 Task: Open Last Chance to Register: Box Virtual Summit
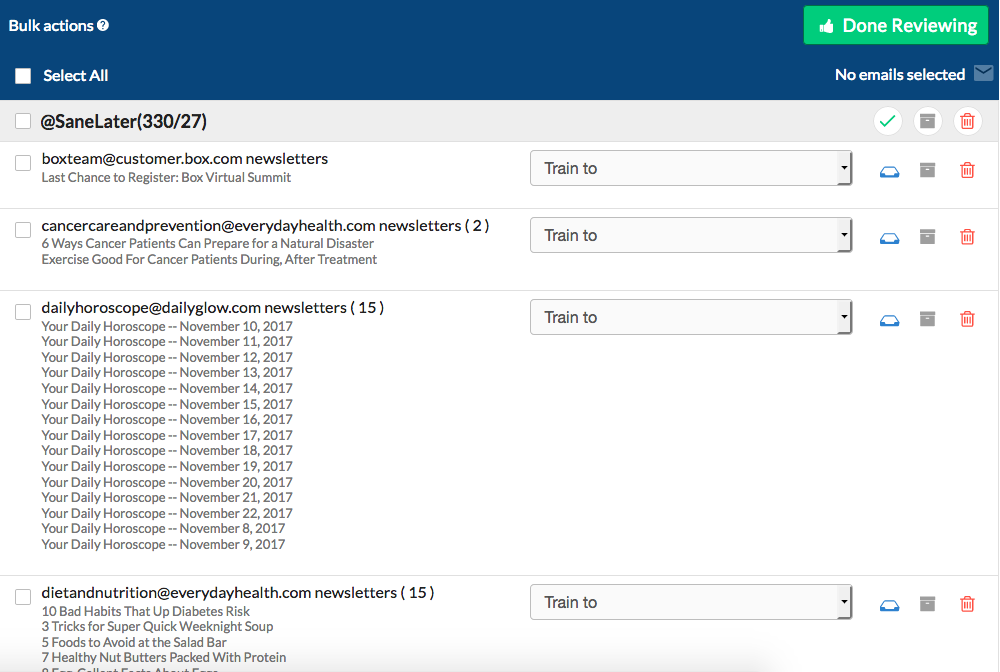[166, 177]
